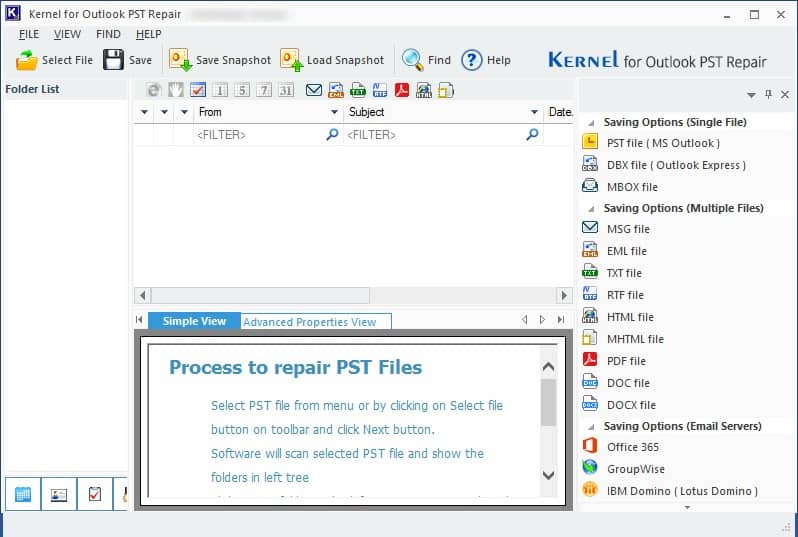Click the Save floppy disk icon
The image size is (798, 537).
(113, 60)
